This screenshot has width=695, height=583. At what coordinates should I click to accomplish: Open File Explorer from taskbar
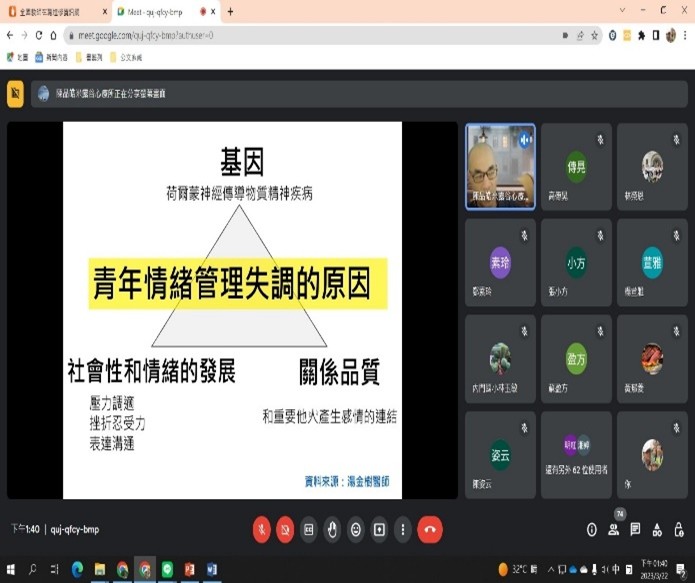(x=100, y=569)
